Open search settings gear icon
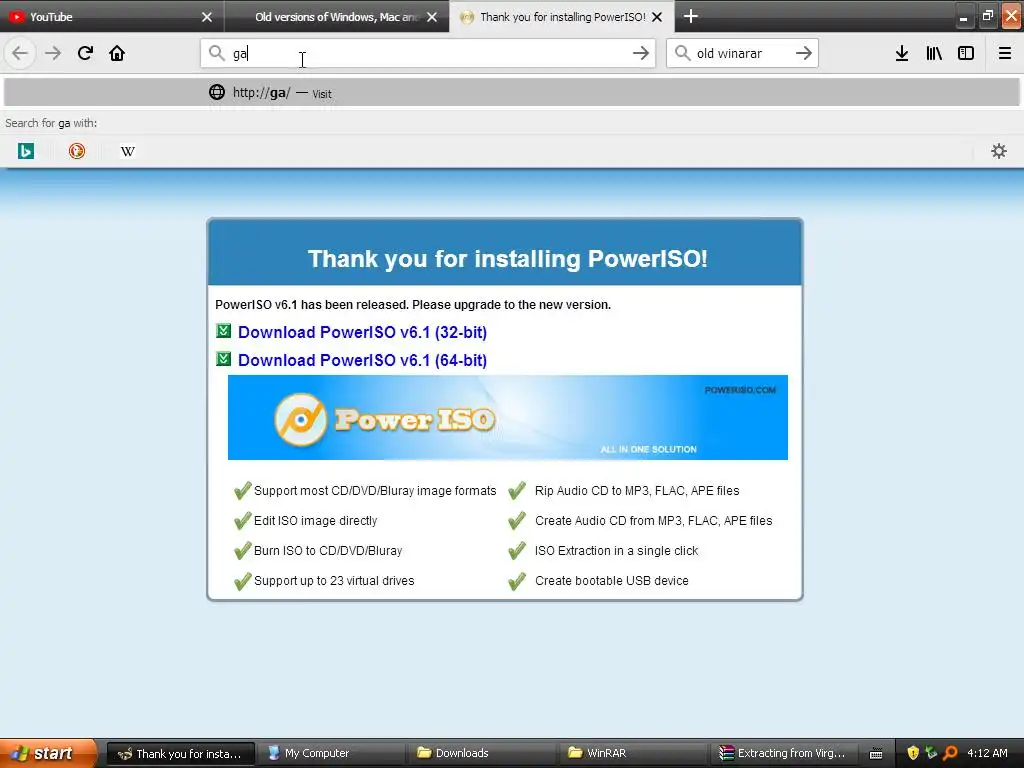1024x768 pixels. [999, 152]
